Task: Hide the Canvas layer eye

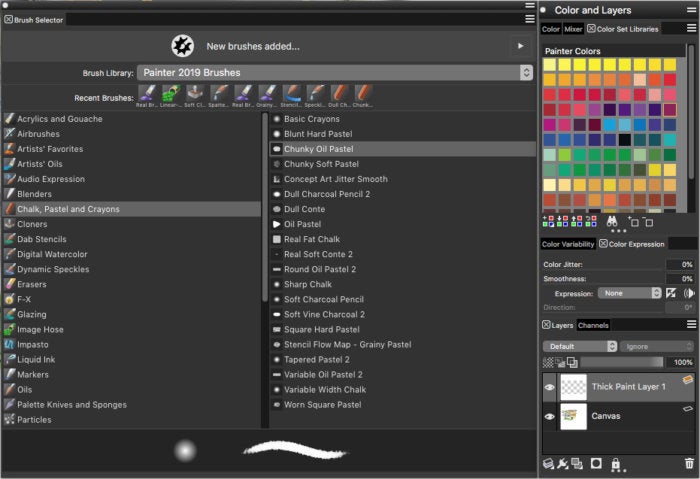Action: point(550,416)
